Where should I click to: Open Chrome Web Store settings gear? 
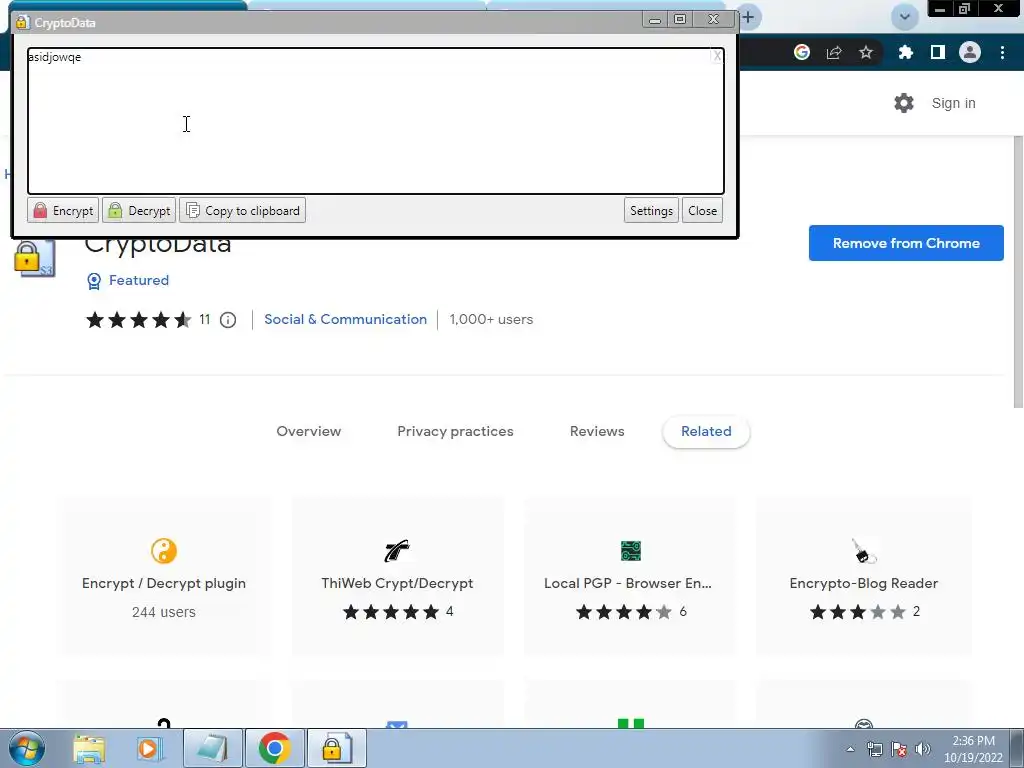coord(904,103)
